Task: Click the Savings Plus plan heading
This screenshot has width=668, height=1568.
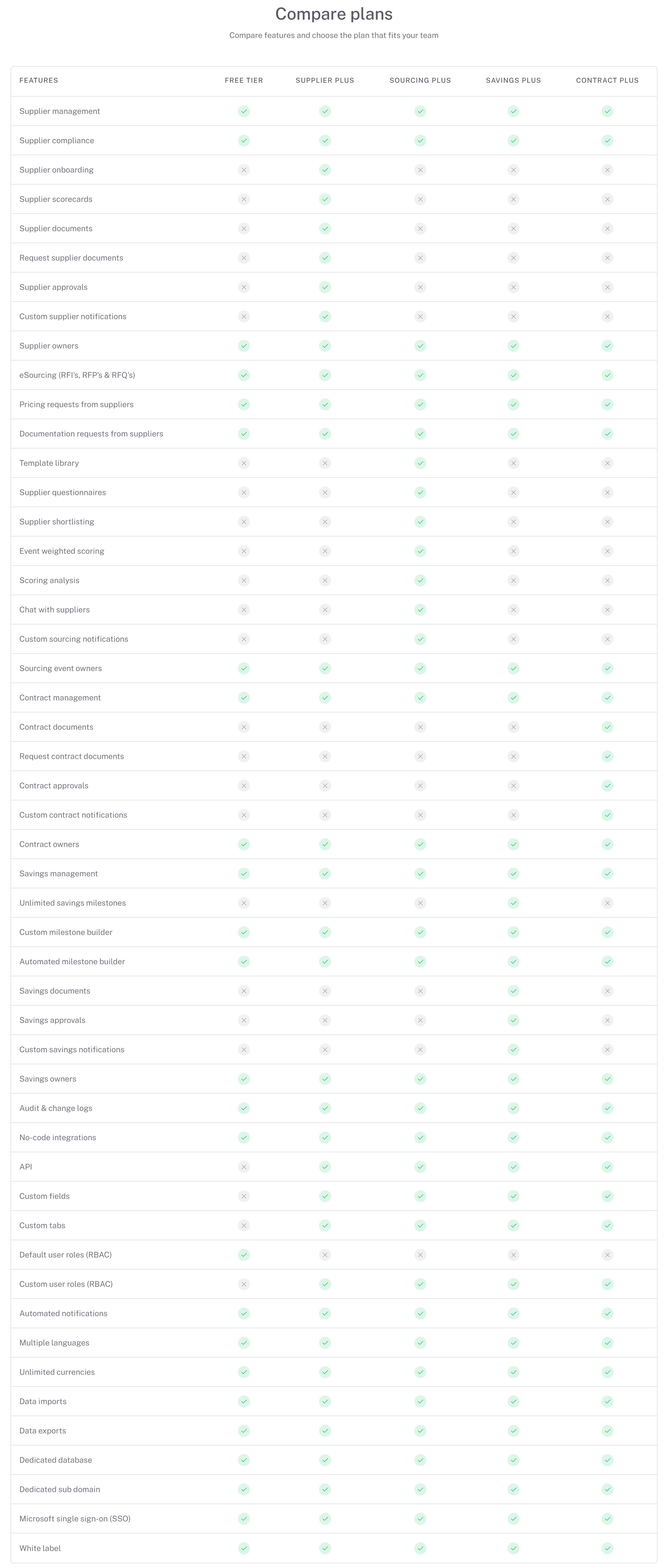Action: coord(514,80)
